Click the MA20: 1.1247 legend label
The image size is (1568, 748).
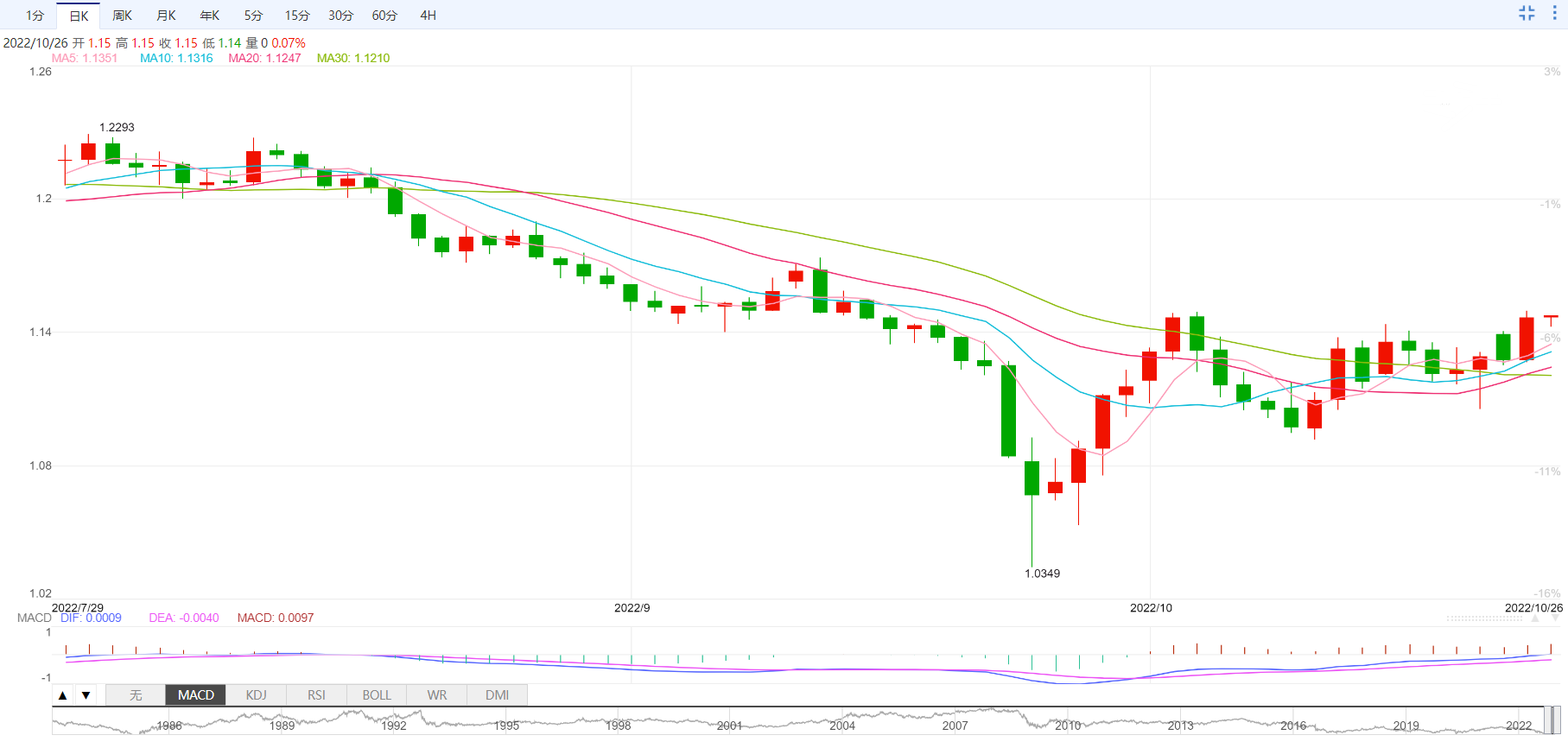click(264, 58)
